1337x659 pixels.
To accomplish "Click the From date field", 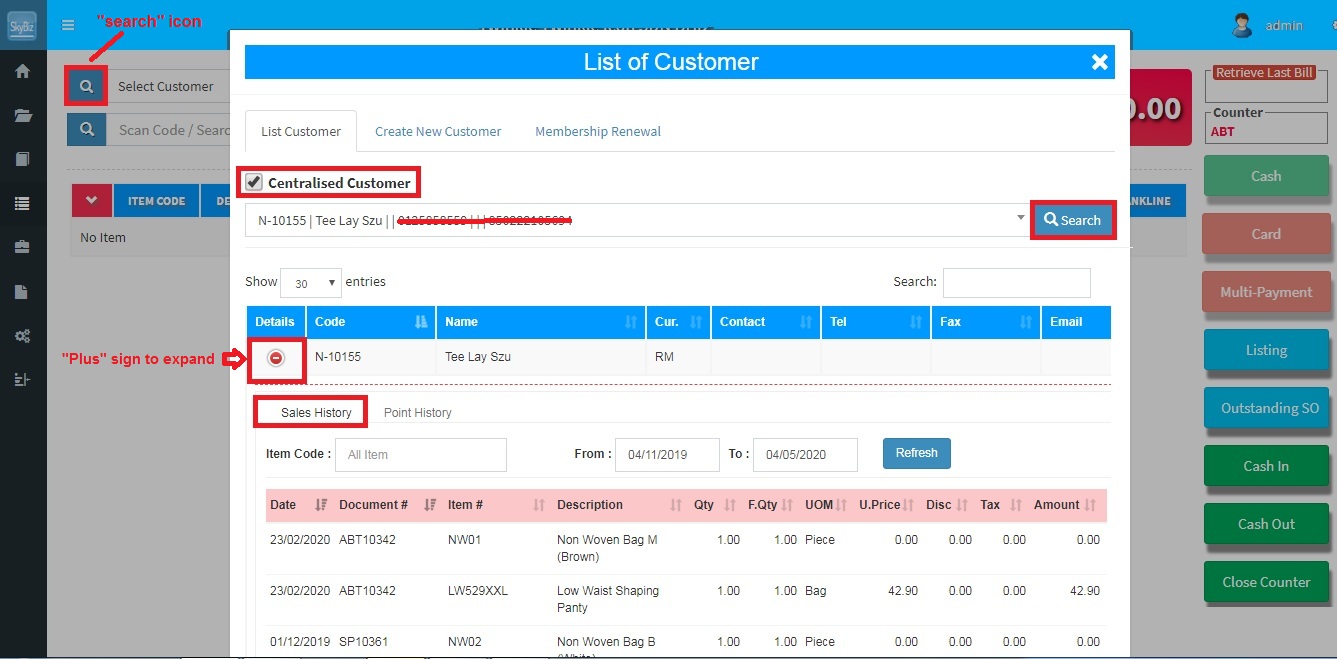I will tap(667, 454).
